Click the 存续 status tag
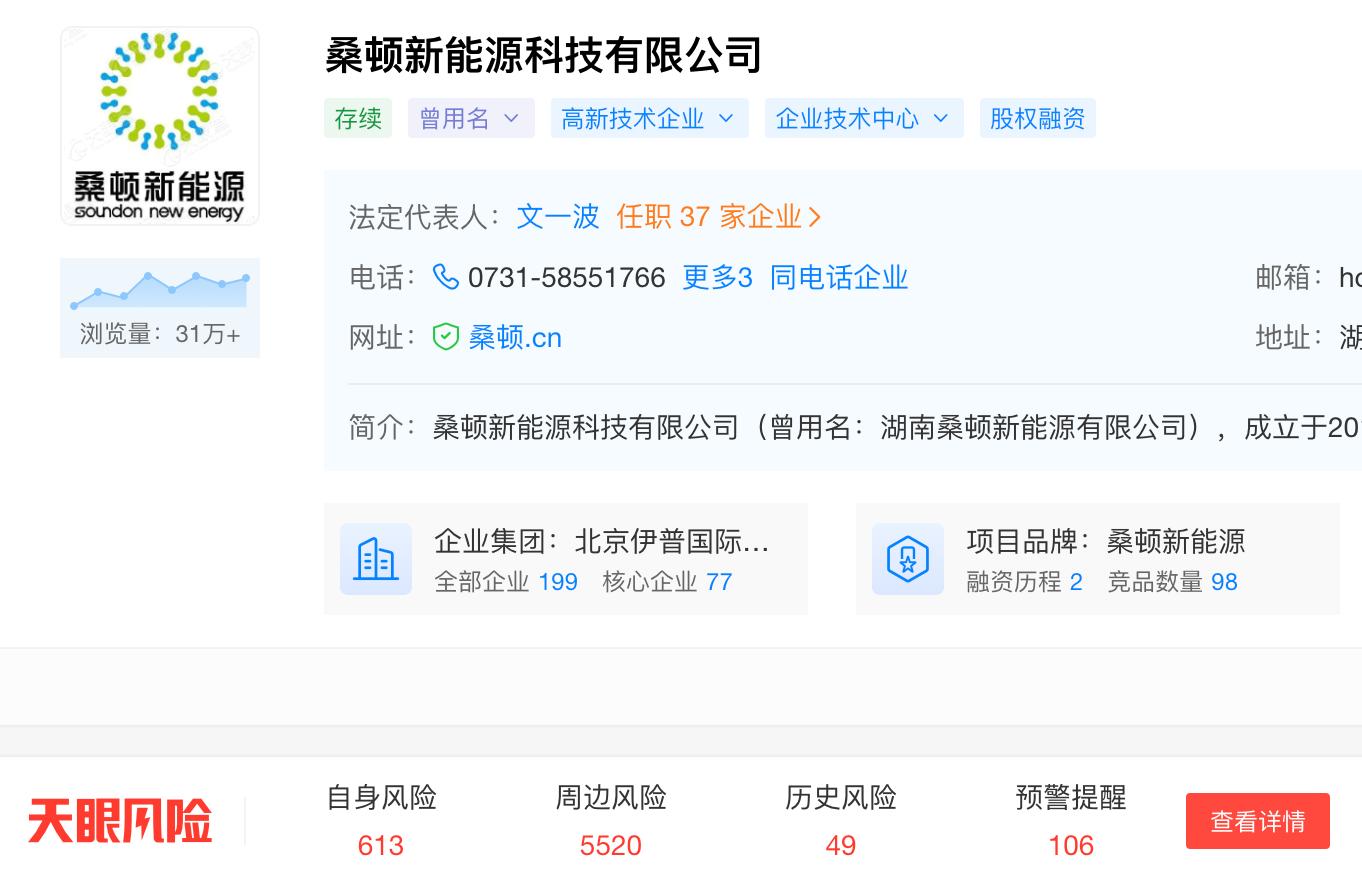This screenshot has width=1362, height=882. [x=358, y=118]
